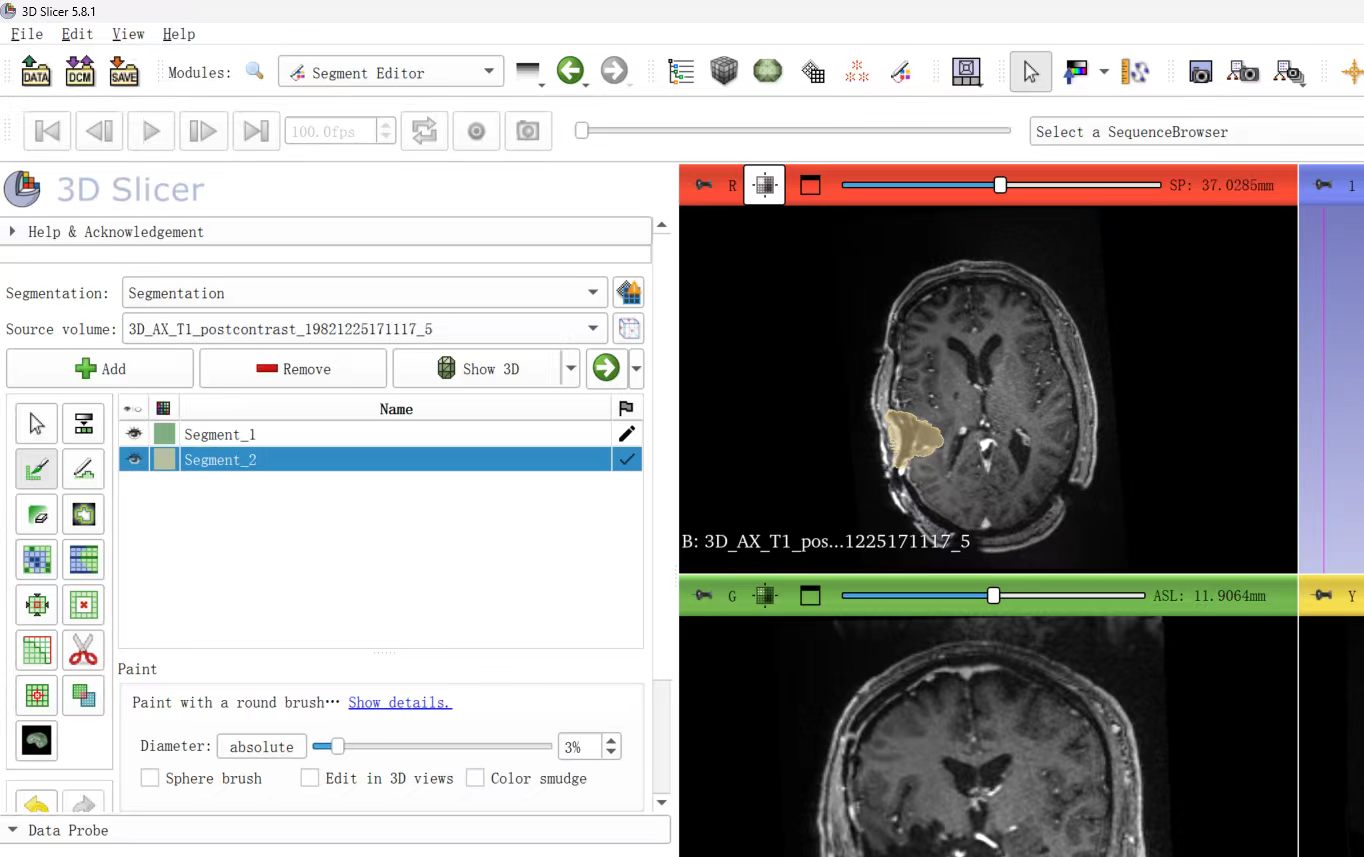Click the Add segment button

point(100,368)
